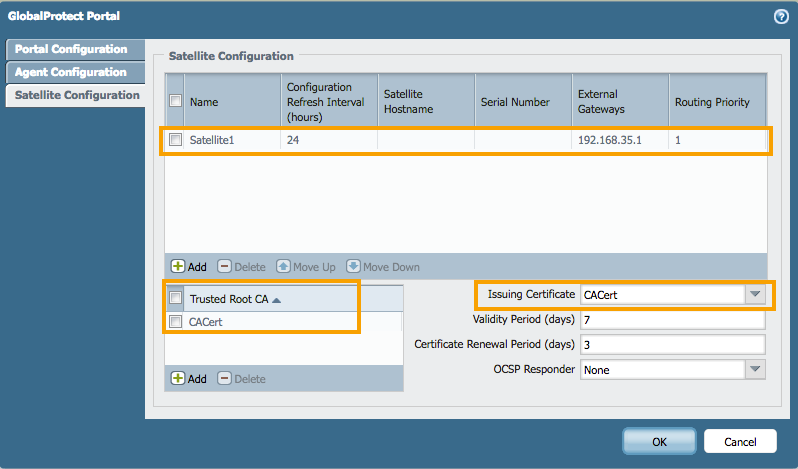This screenshot has width=798, height=469.
Task: Select the Certificate Renewal Period field
Action: point(672,344)
